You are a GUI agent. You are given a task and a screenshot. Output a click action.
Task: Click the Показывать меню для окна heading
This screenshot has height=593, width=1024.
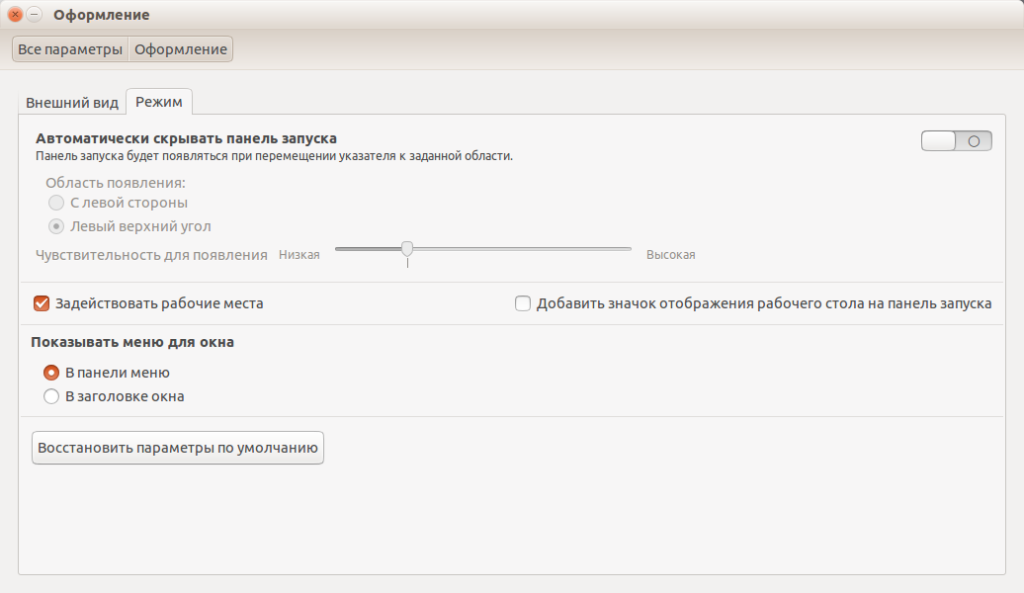pos(133,342)
